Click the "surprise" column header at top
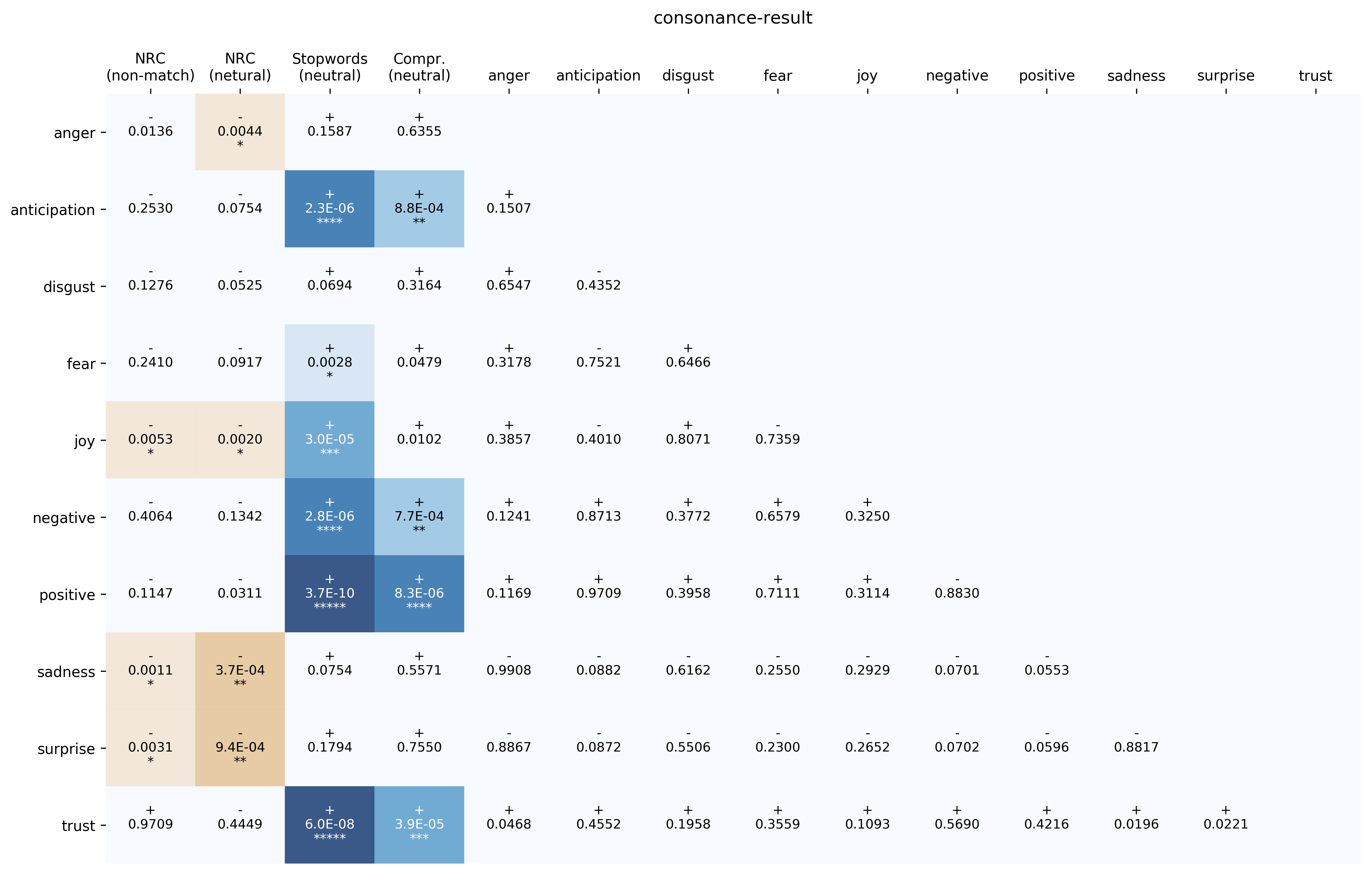 1226,76
